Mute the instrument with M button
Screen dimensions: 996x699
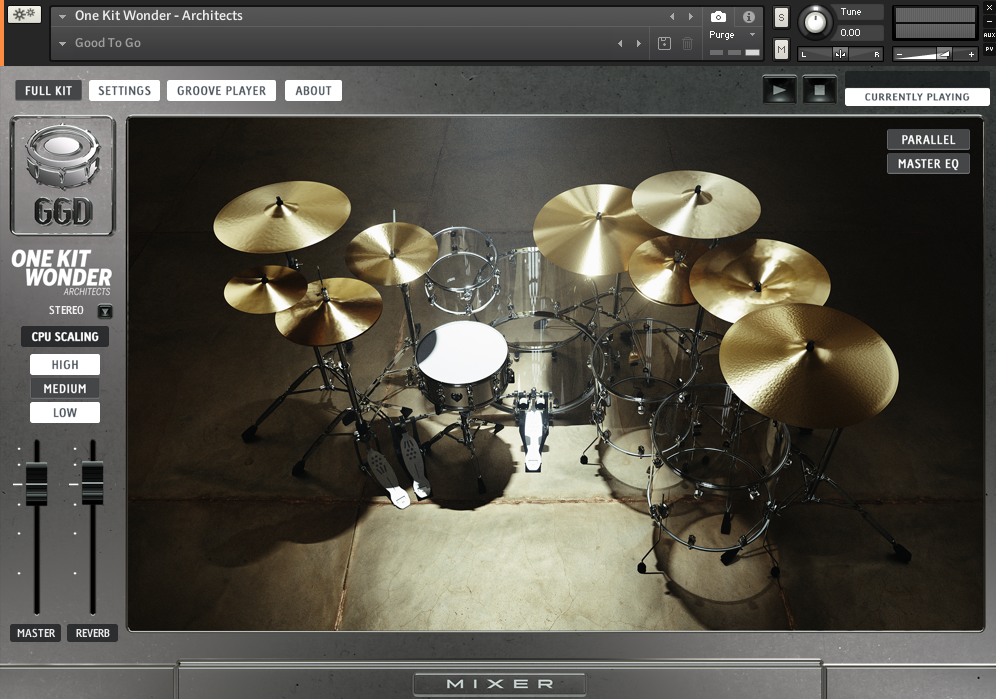pyautogui.click(x=781, y=49)
